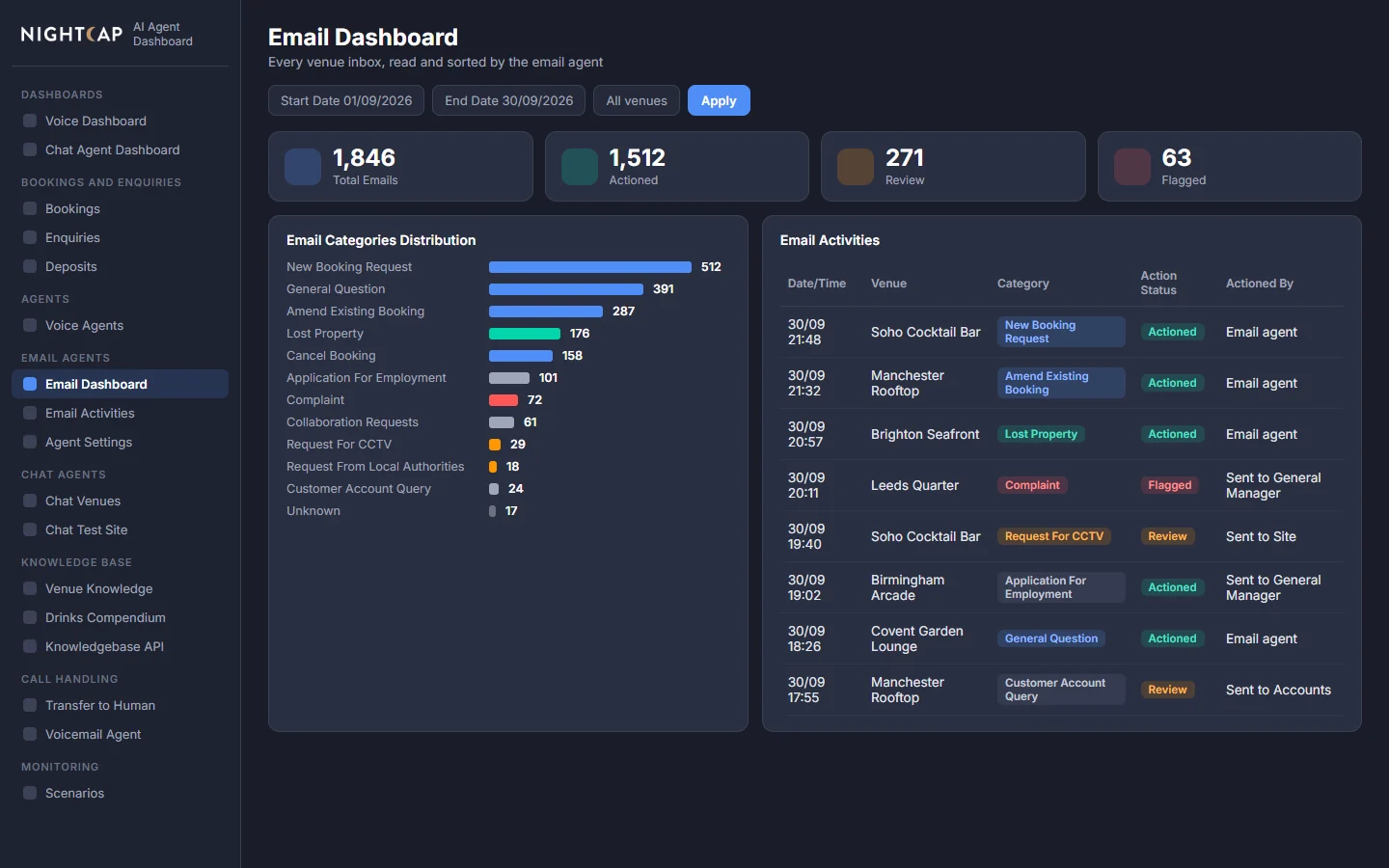Click the icon beside Knowledgebase API
The image size is (1389, 868).
30,646
